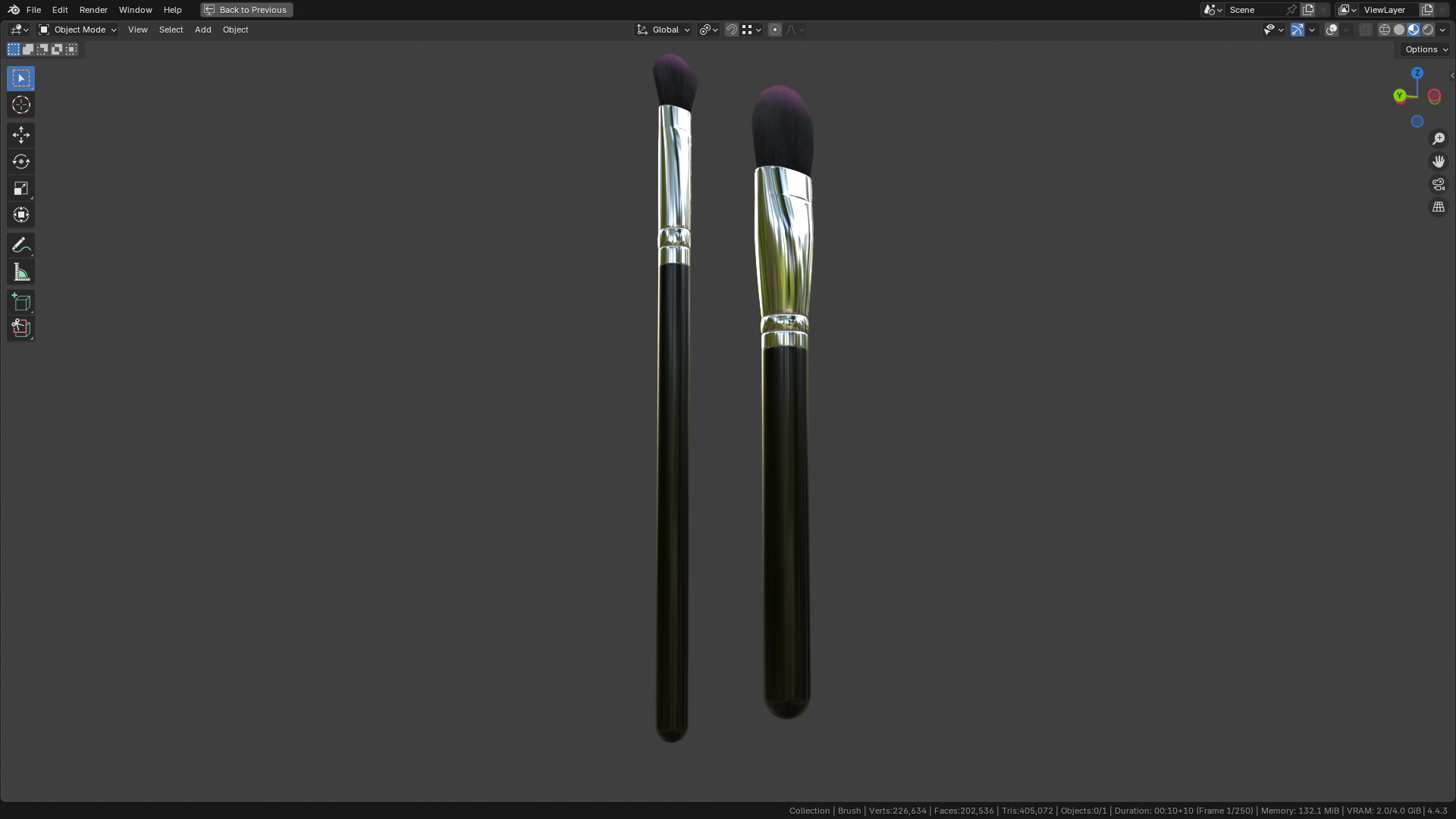
Task: Open the Object Mode dropdown
Action: point(78,30)
